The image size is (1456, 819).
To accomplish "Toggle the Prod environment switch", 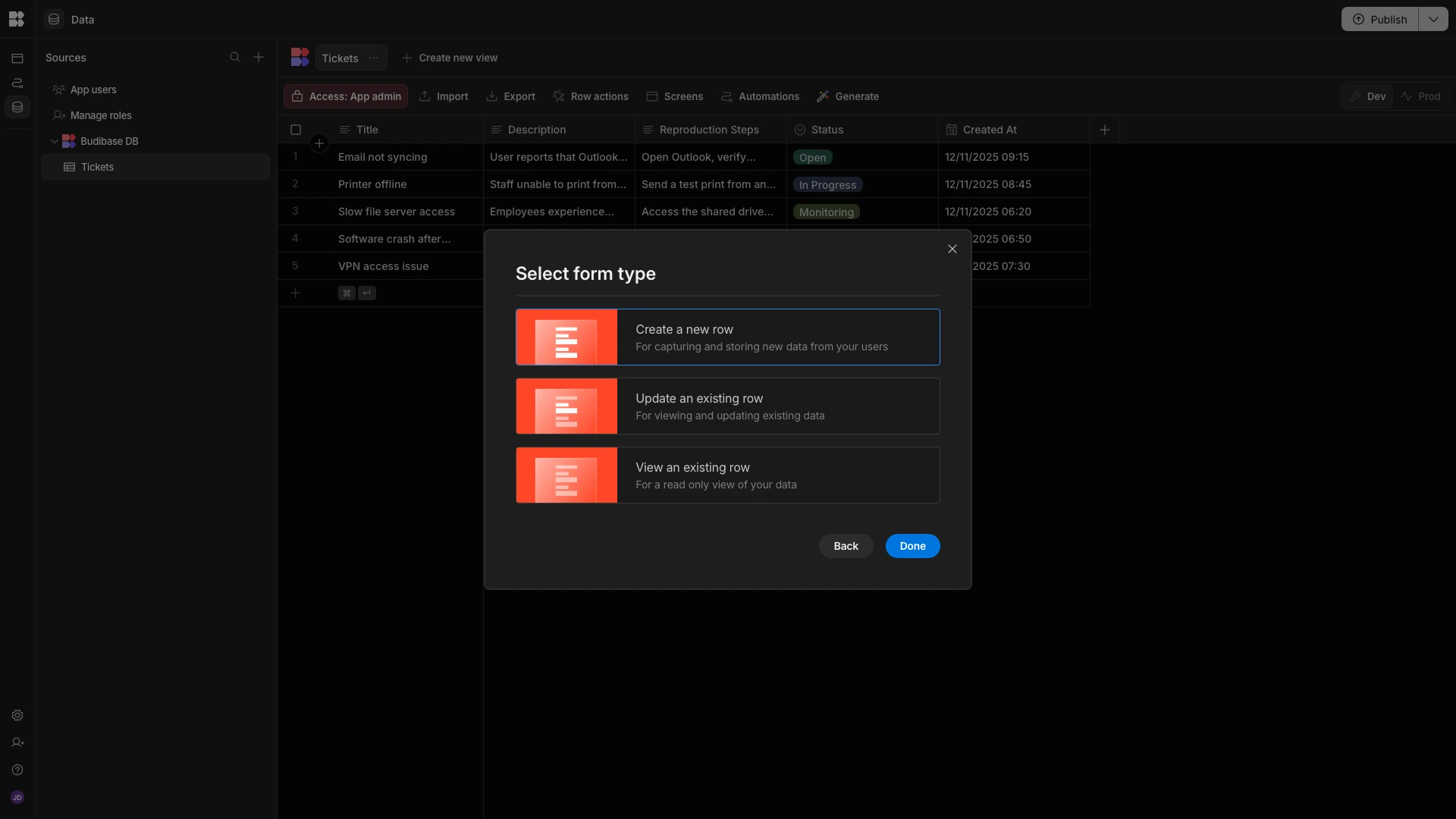I will tap(1422, 96).
